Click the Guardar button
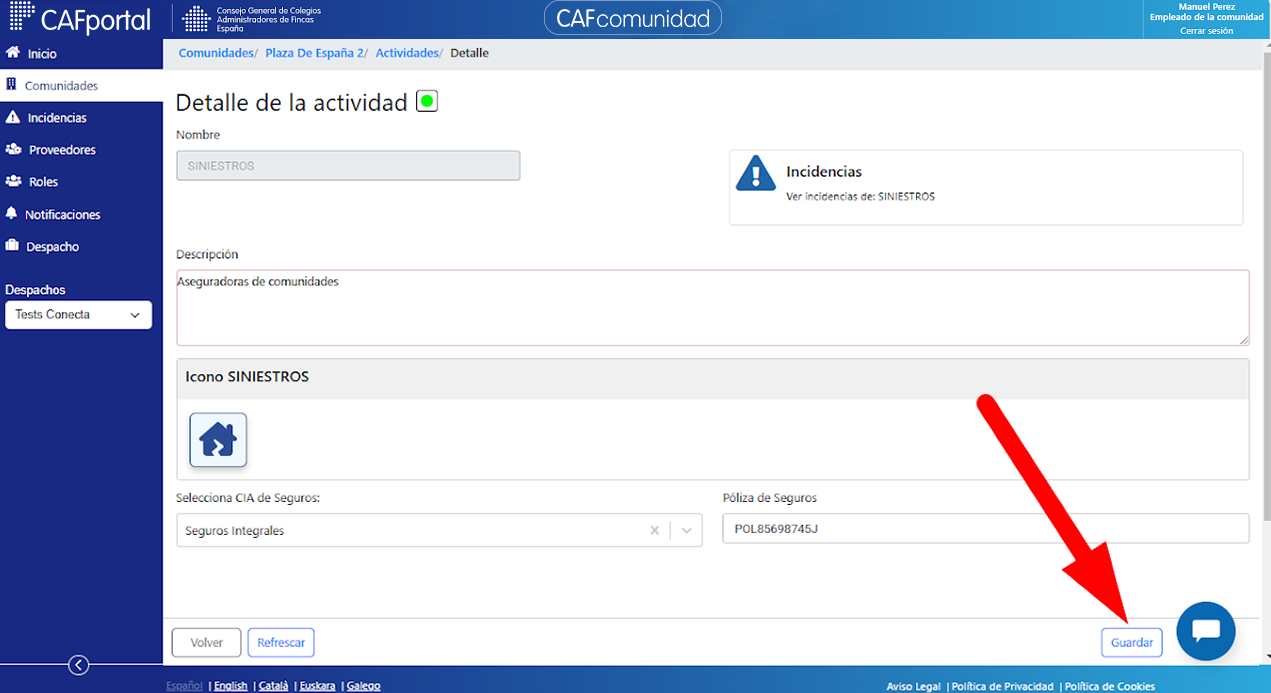 pyautogui.click(x=1132, y=642)
